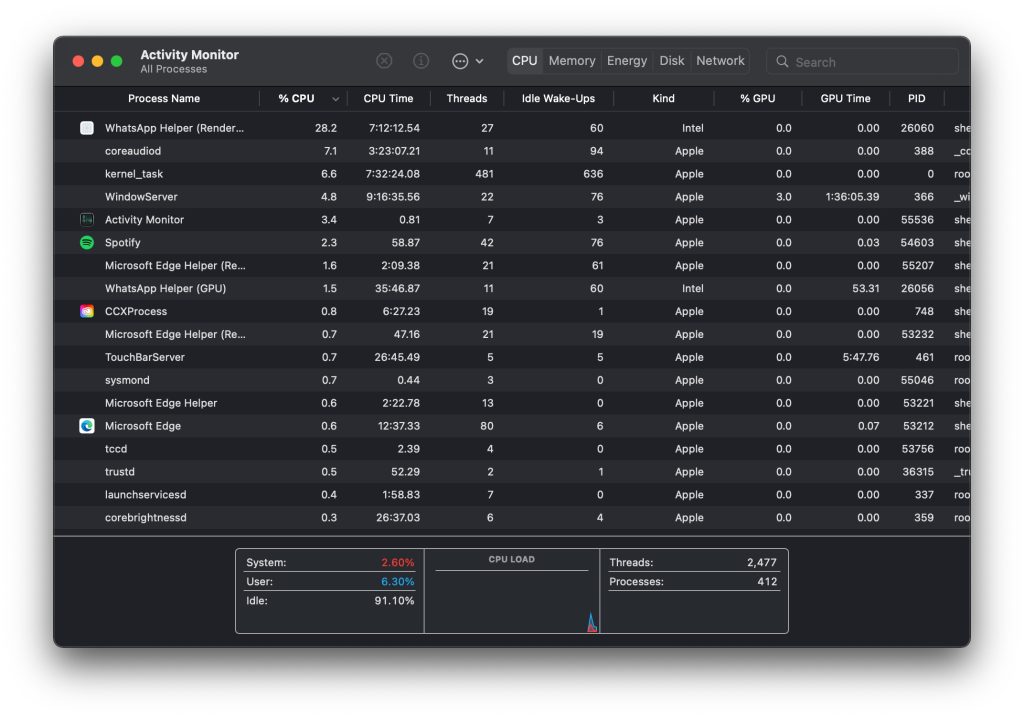1024x718 pixels.
Task: Sort by Kind column header
Action: pyautogui.click(x=663, y=99)
